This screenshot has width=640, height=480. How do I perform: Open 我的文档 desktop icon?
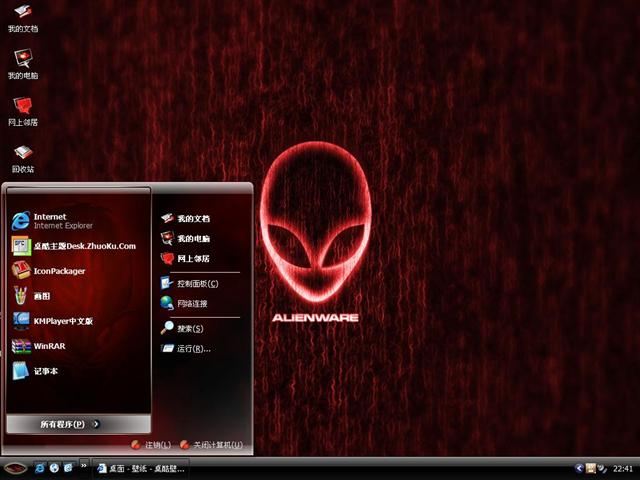point(23,18)
